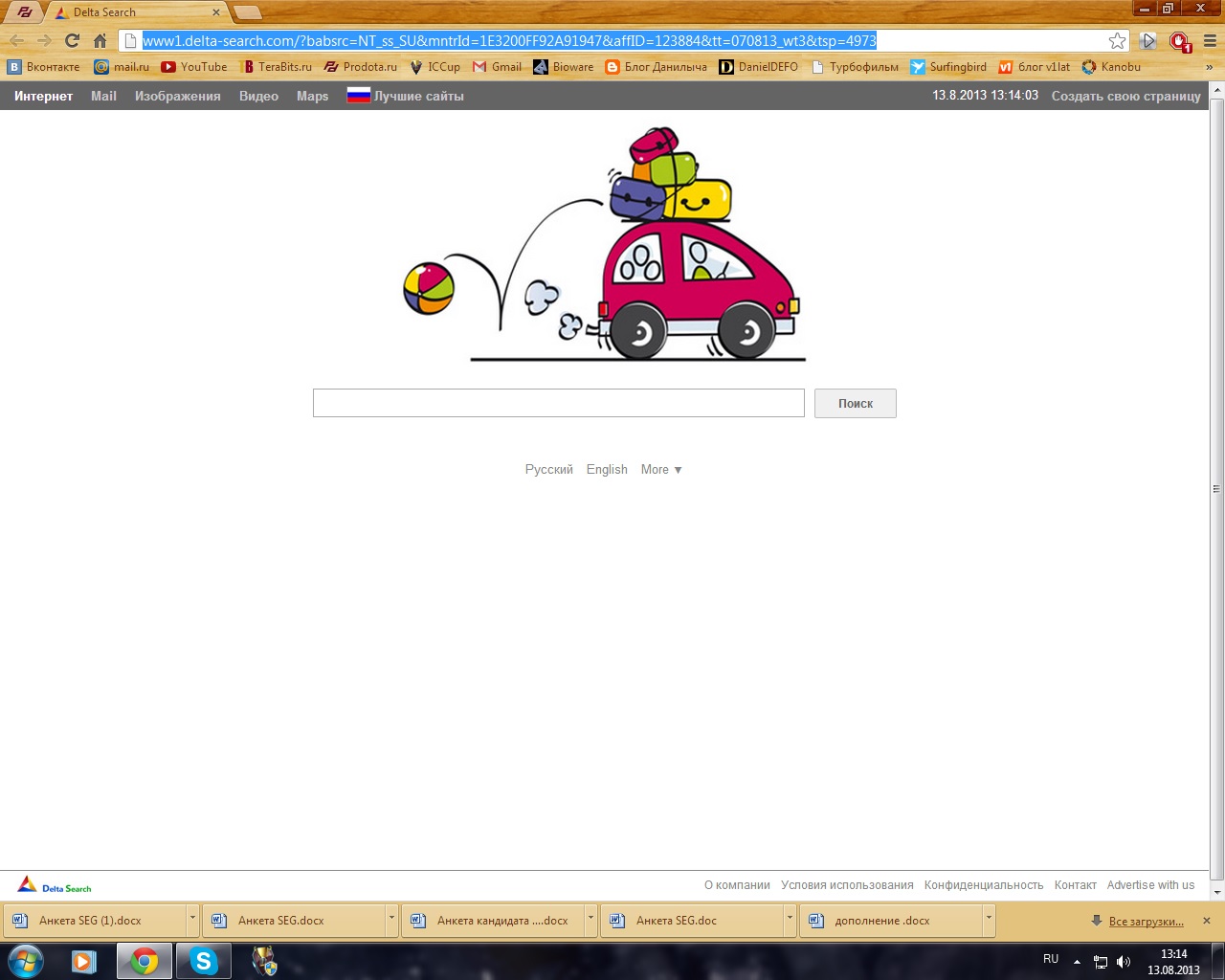1225x980 pixels.
Task: Open YouTube bookmark in bookmarks bar
Action: click(194, 67)
